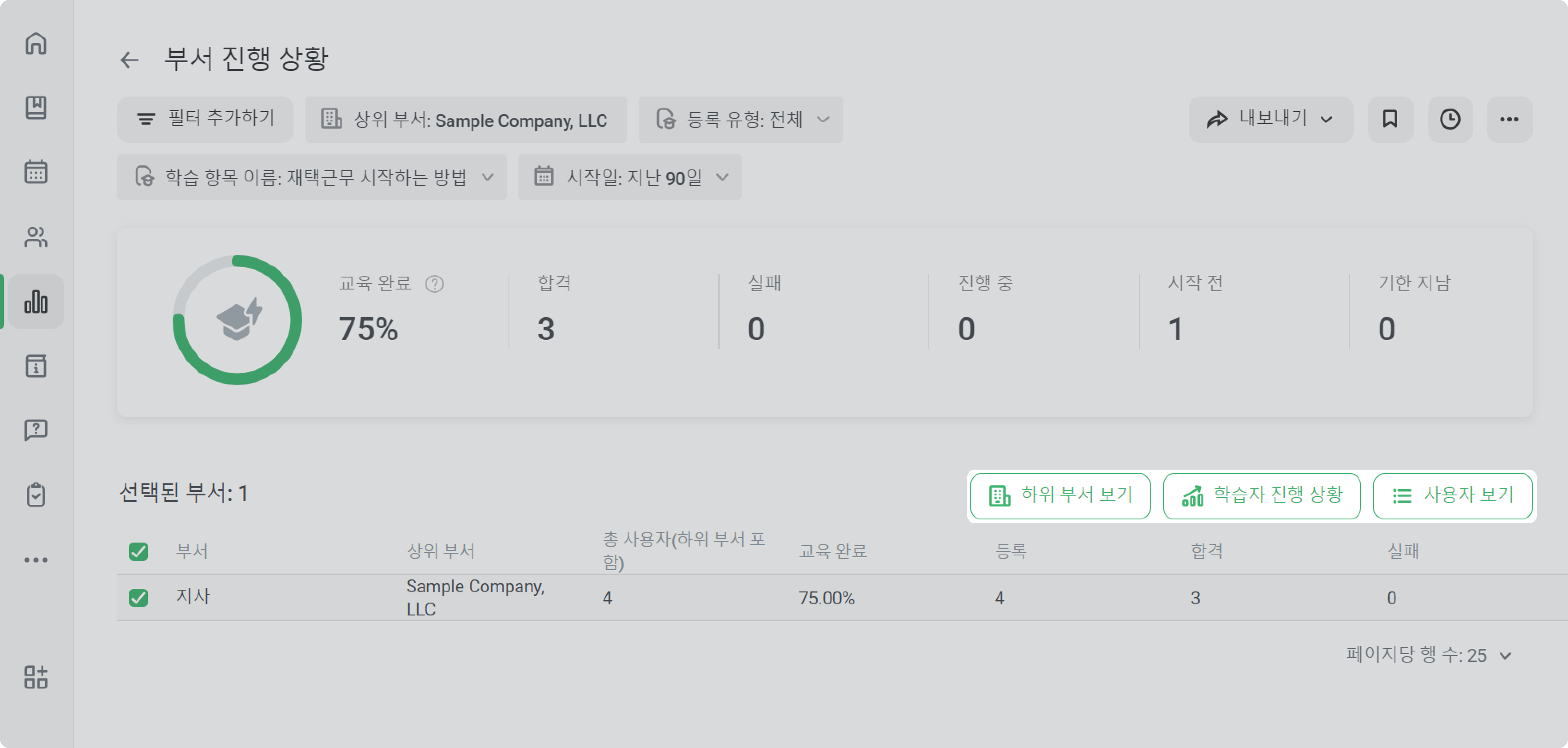The height and width of the screenshot is (748, 1568).
Task: Open the 내보내기 export dropdown
Action: pyautogui.click(x=1270, y=119)
